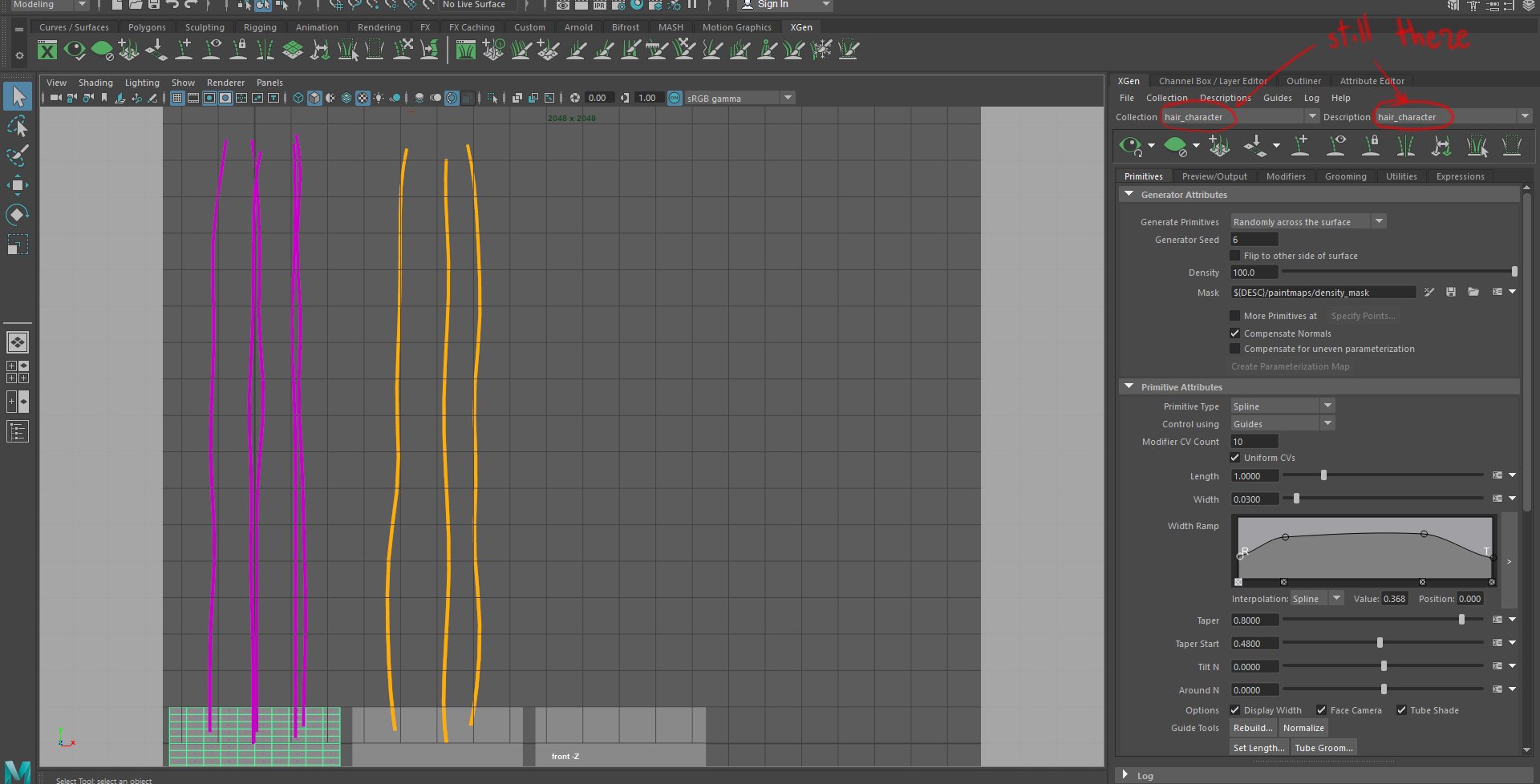The image size is (1540, 784).
Task: Click the Add Guide tool icon
Action: 1301,146
